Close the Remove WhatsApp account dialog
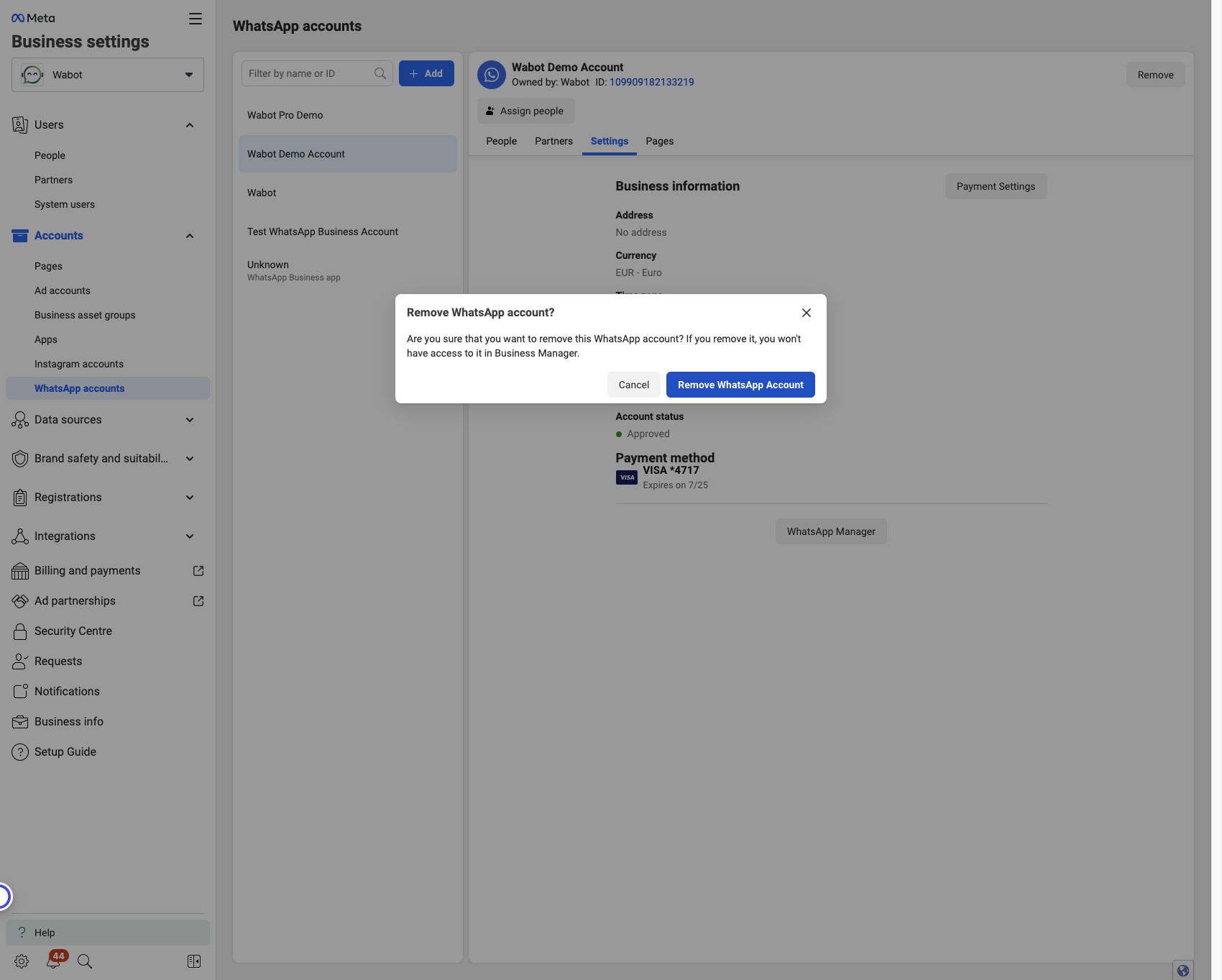The width and height of the screenshot is (1222, 980). point(807,313)
